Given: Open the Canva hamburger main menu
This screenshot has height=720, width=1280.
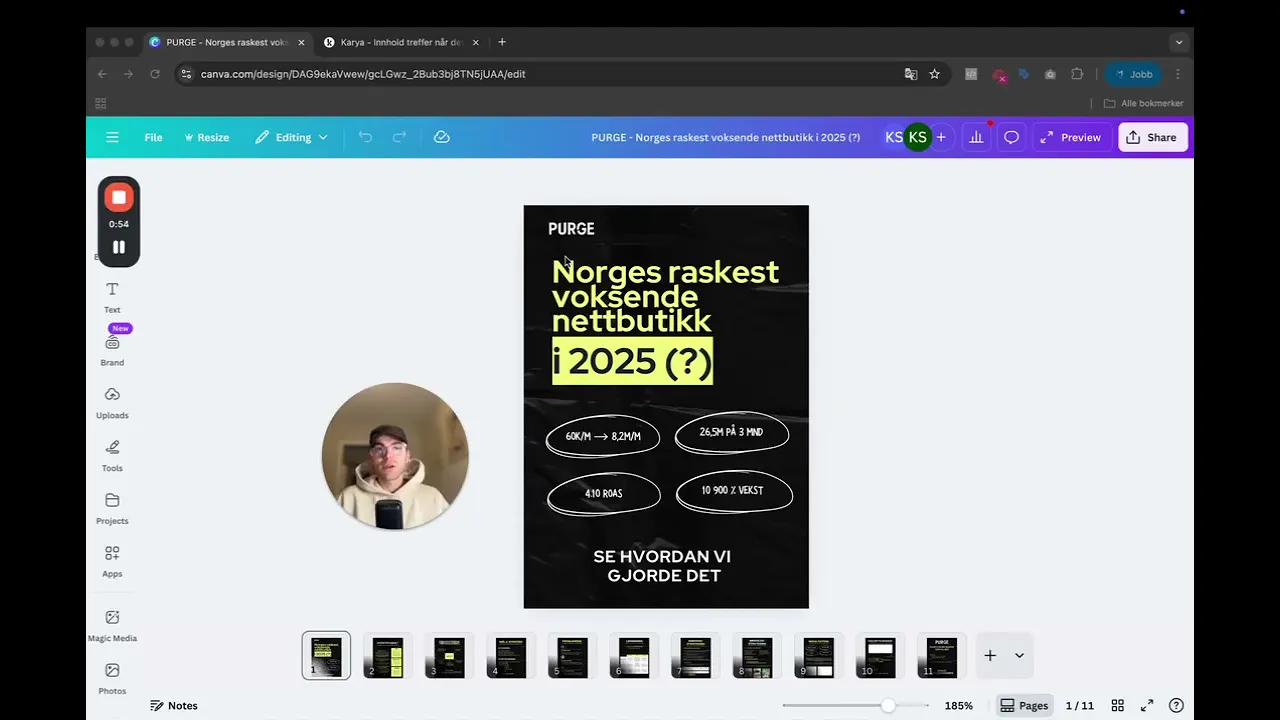Looking at the screenshot, I should click(112, 137).
